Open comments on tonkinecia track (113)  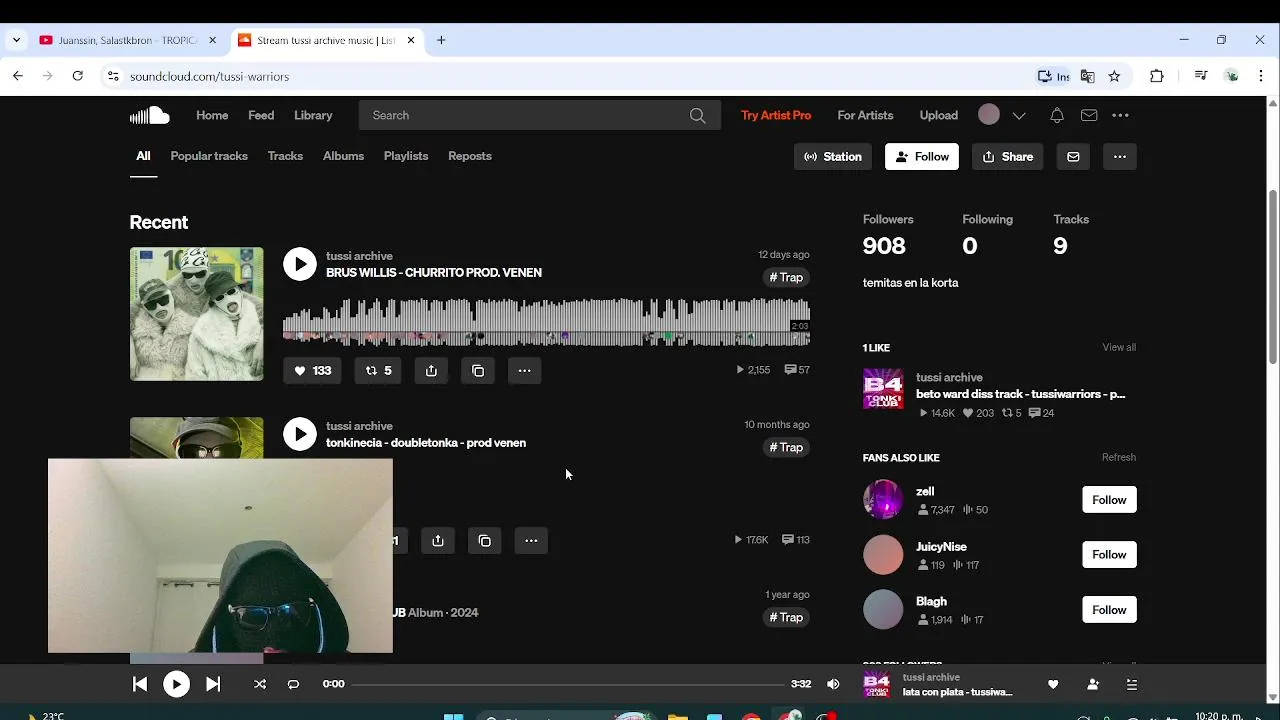click(x=796, y=540)
